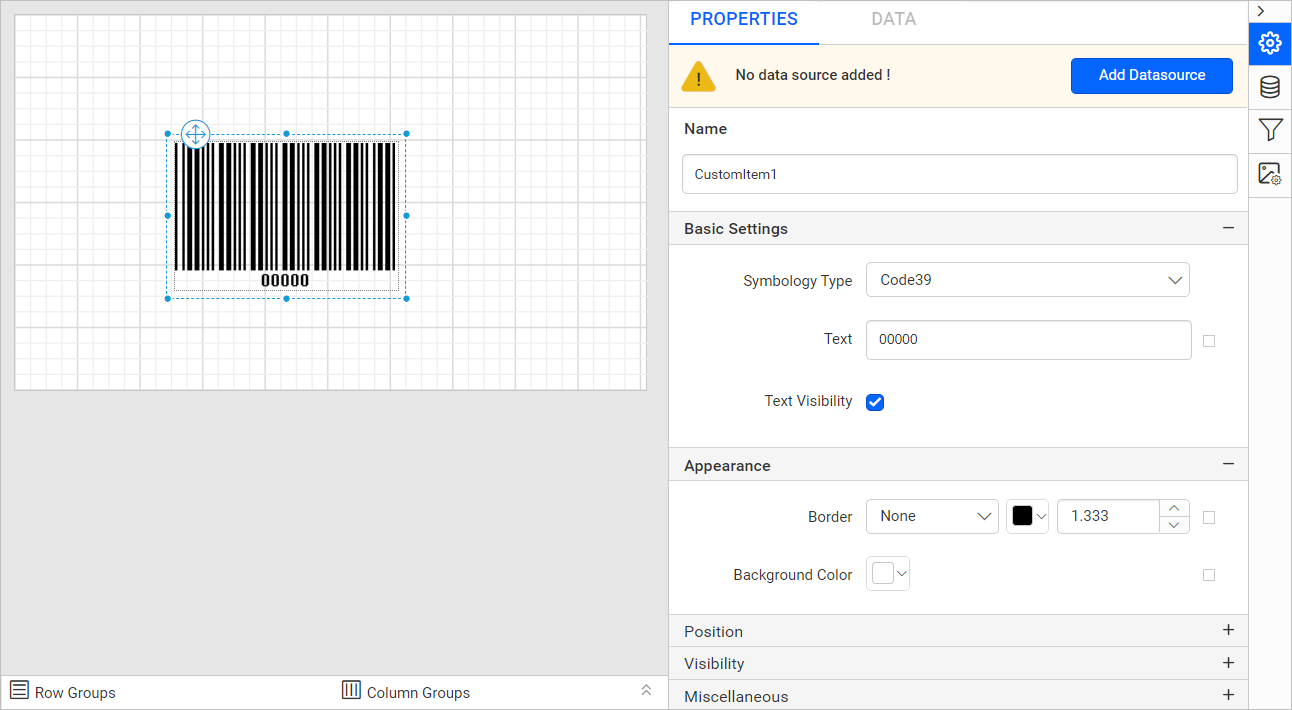
Task: Click the bottom-center resize handle of barcode
Action: [x=286, y=298]
